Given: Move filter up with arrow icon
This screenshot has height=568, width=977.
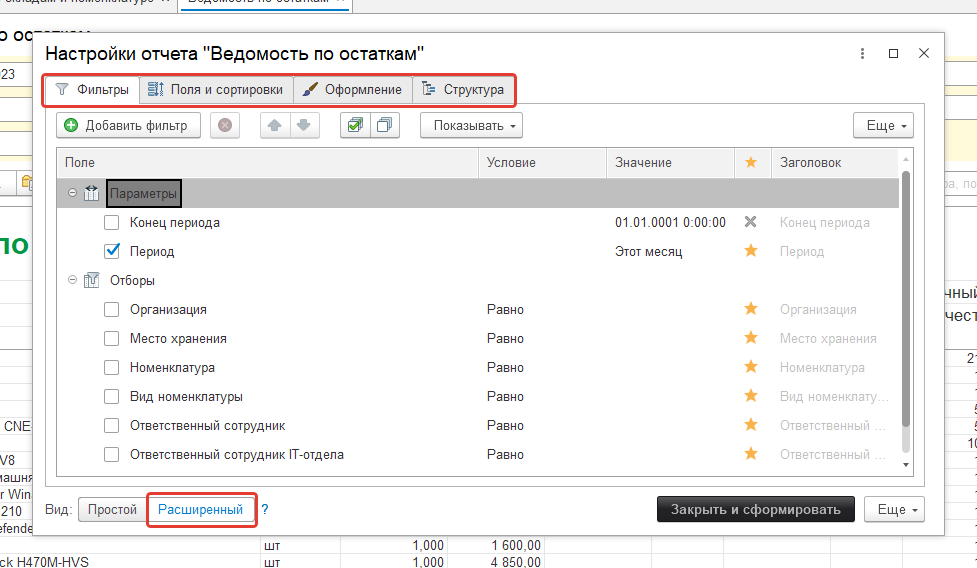Looking at the screenshot, I should (x=275, y=125).
